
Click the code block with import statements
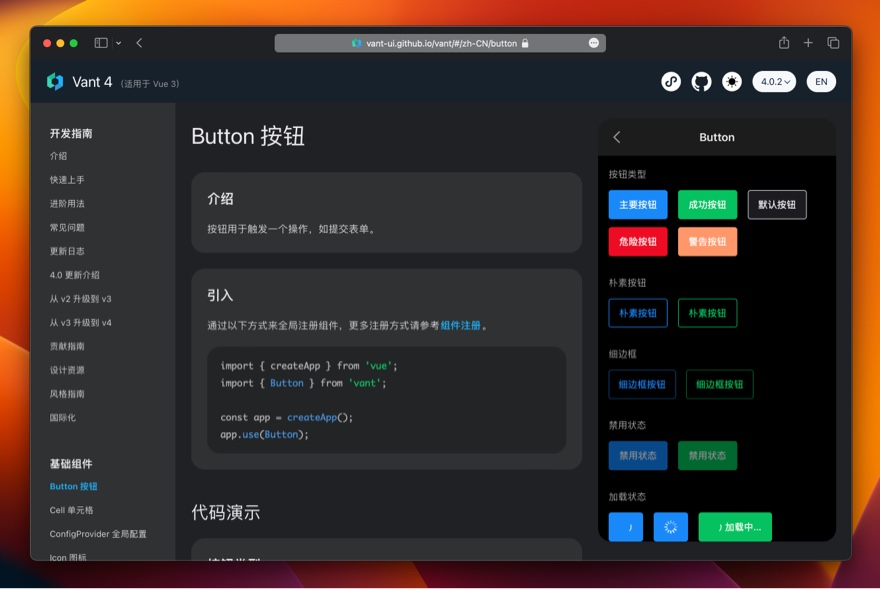click(x=386, y=400)
